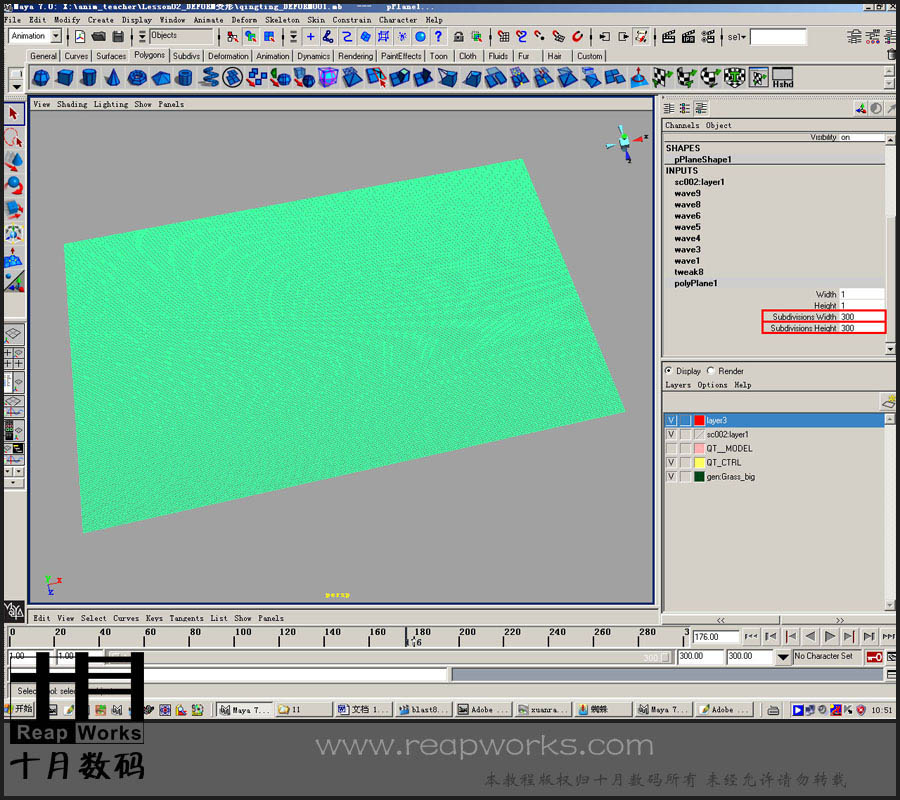This screenshot has width=900, height=800.
Task: Select the arrow Select tool
Action: coord(14,114)
